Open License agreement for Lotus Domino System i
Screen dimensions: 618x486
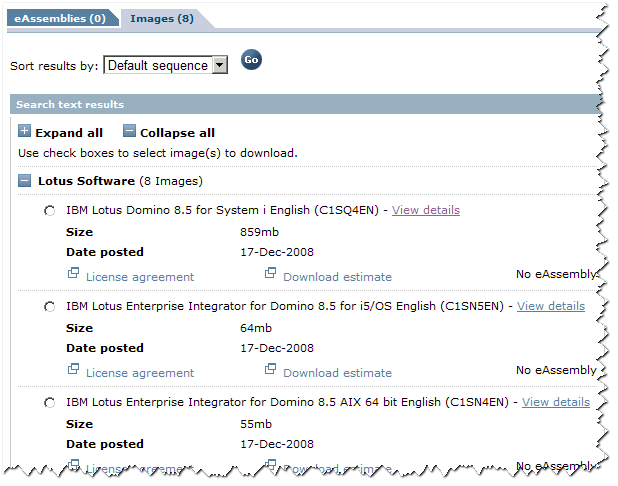coord(140,277)
